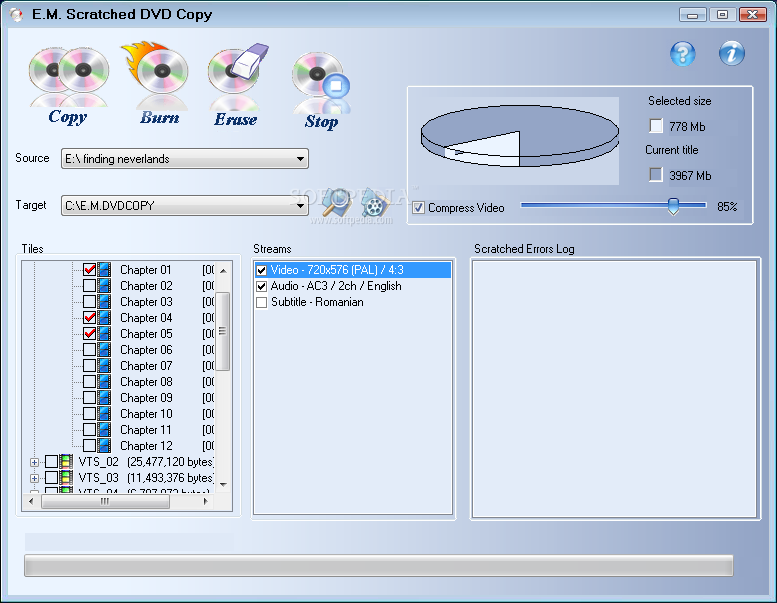Open the Target folder dropdown
Image resolution: width=777 pixels, height=603 pixels.
[300, 205]
